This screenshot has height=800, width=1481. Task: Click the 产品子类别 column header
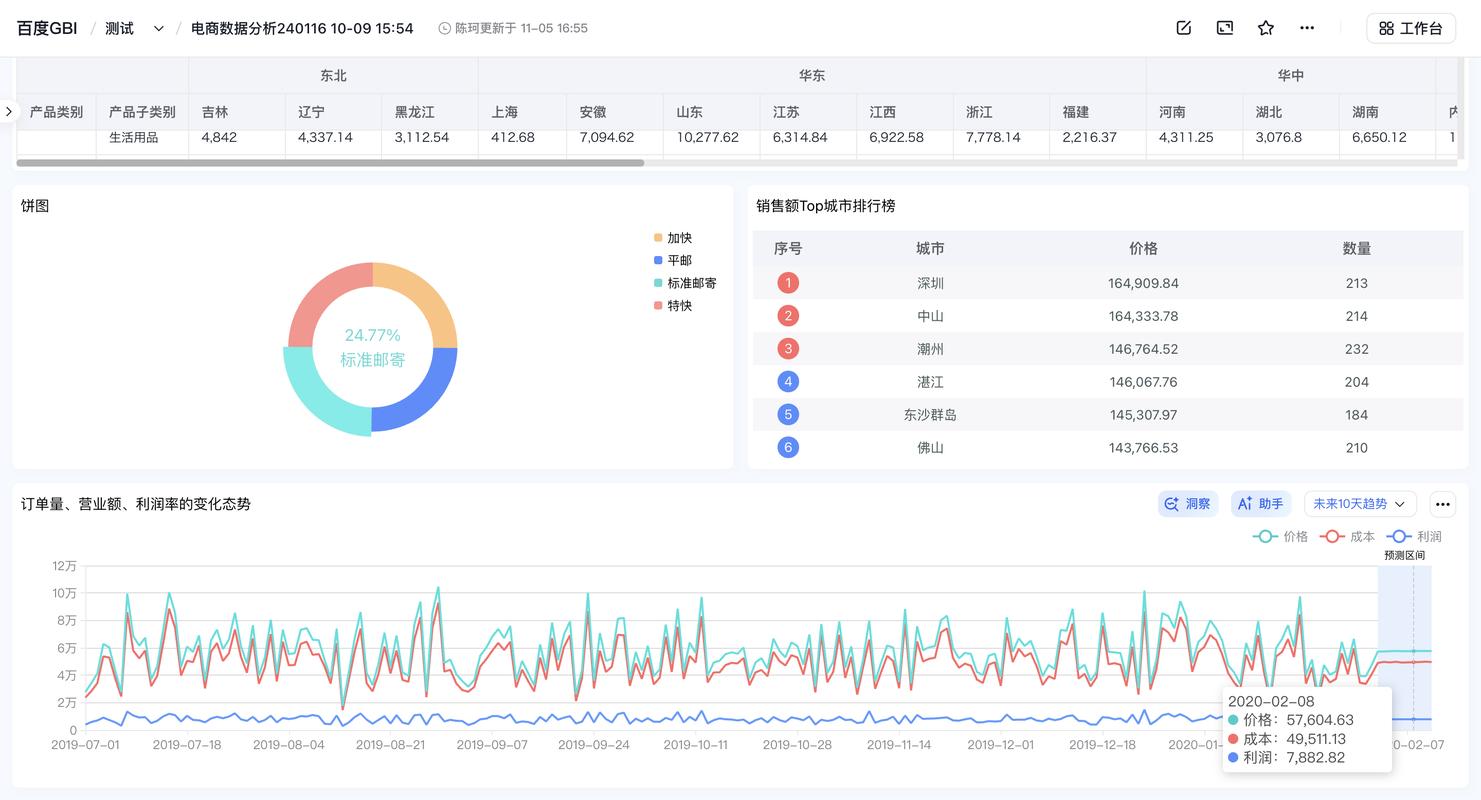pos(142,112)
